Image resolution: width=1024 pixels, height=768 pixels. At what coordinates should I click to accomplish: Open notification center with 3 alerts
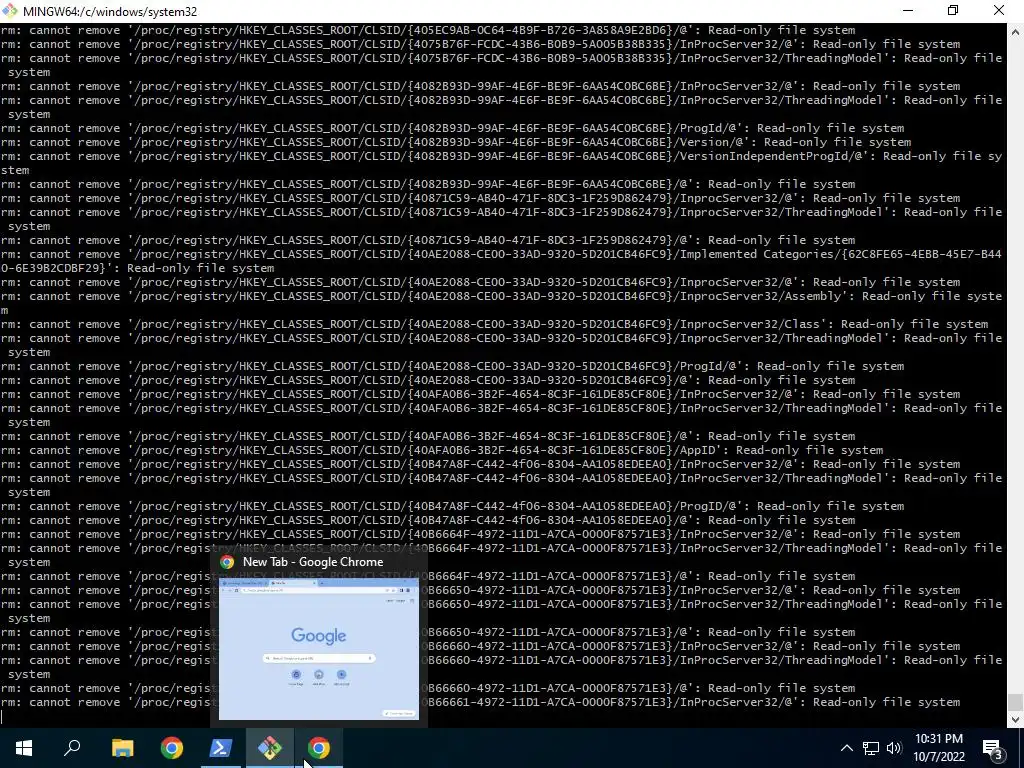coord(994,748)
